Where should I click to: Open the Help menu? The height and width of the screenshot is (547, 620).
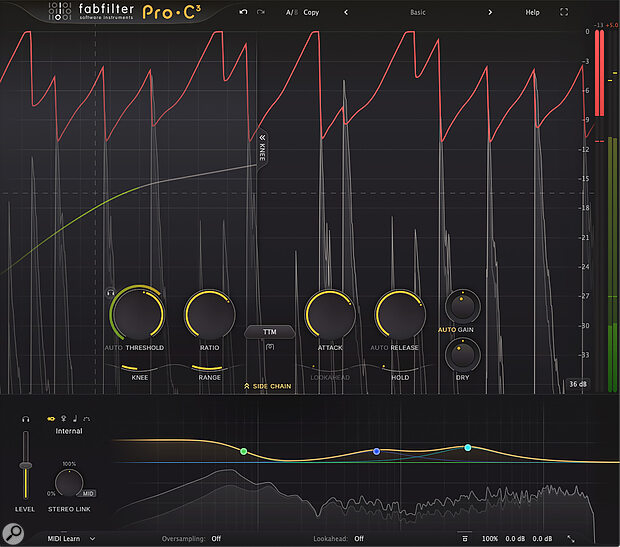click(x=532, y=13)
